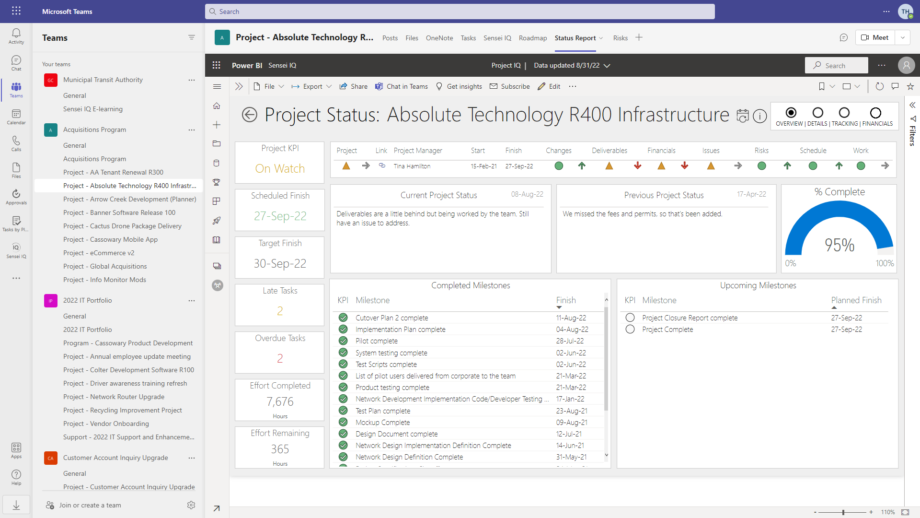920x518 pixels.
Task: Switch to the Risks tab
Action: coord(620,38)
